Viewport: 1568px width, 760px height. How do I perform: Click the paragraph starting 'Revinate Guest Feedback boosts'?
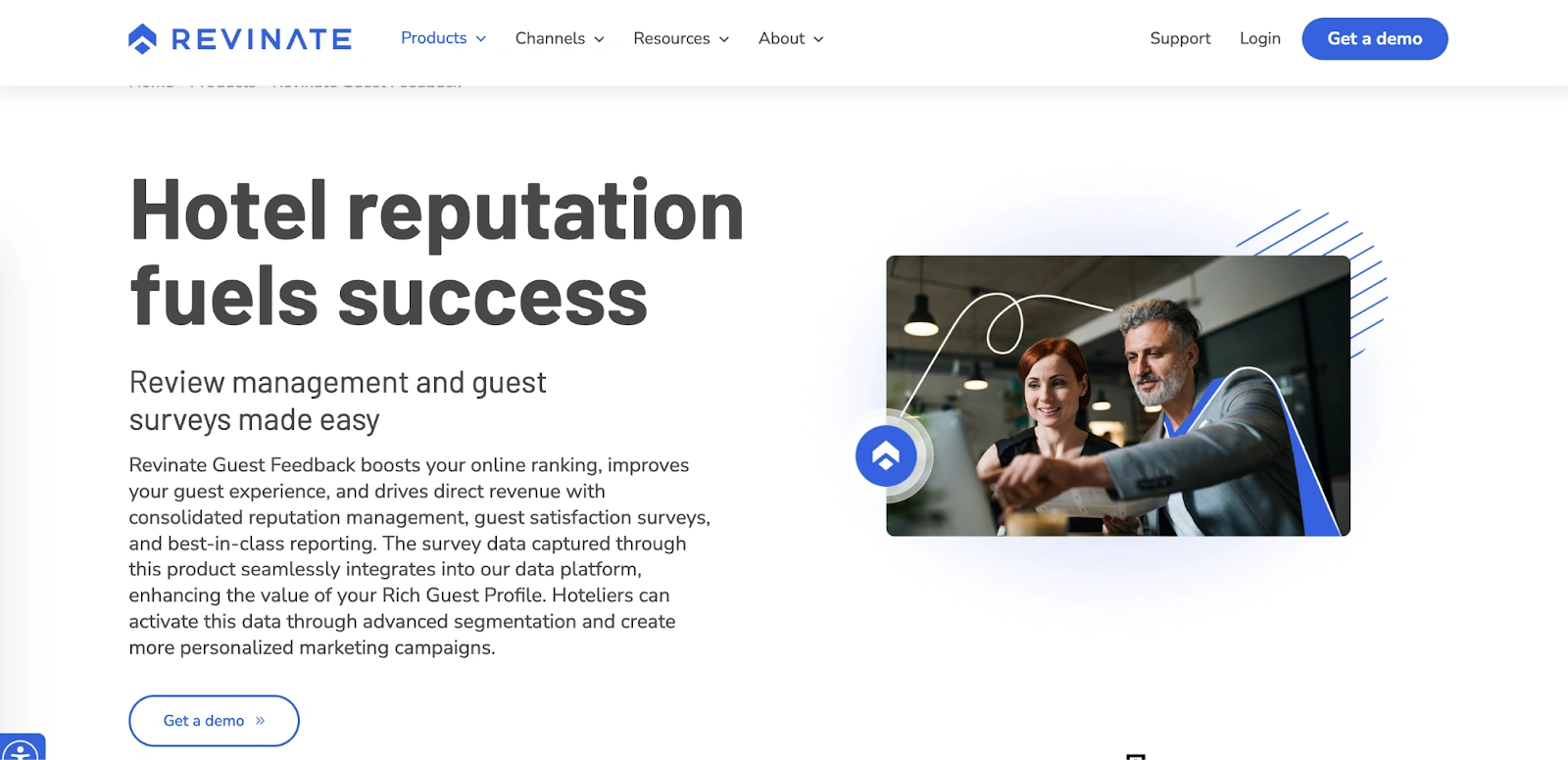pos(419,556)
